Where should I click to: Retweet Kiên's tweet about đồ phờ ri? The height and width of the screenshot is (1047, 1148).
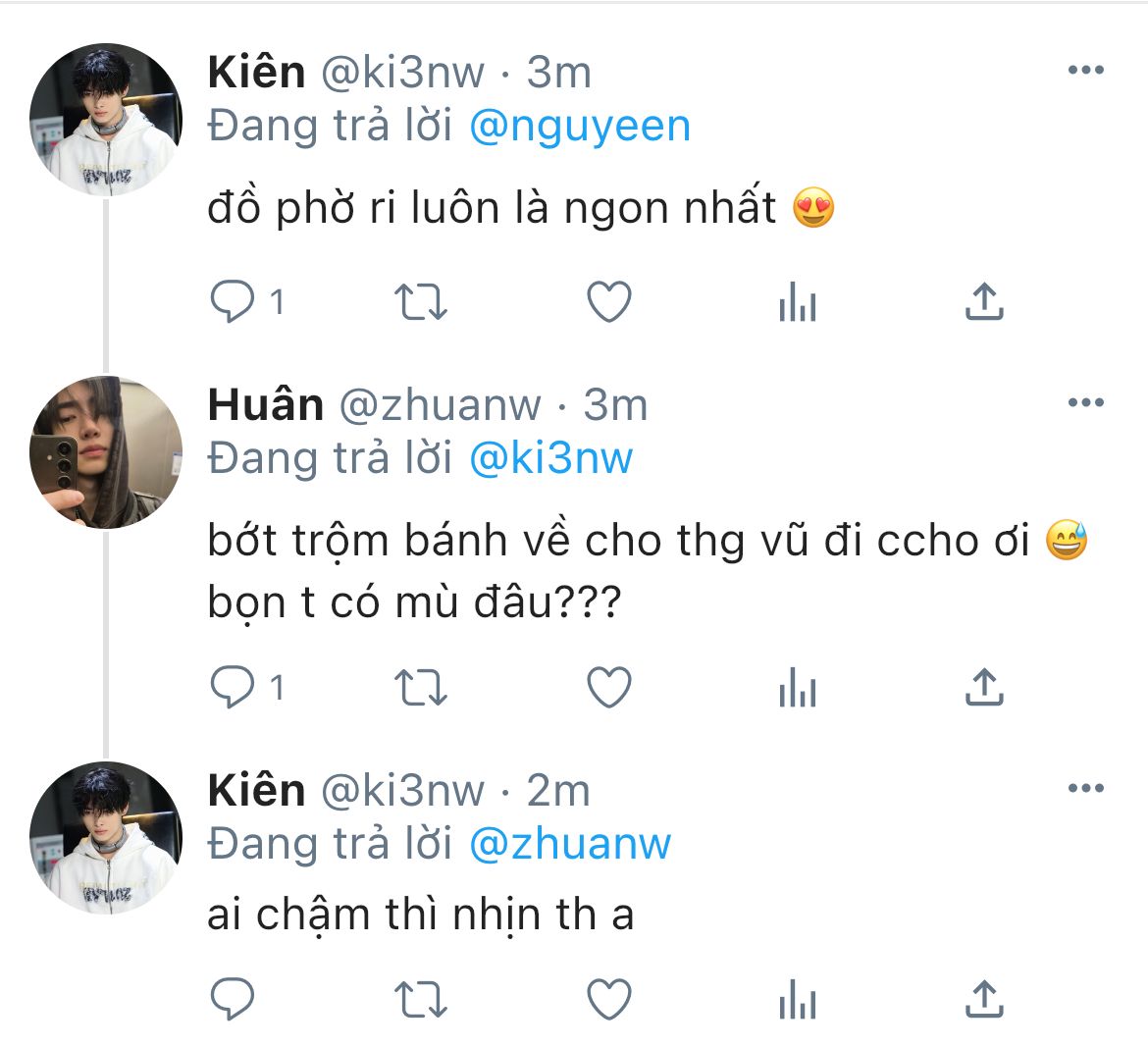click(421, 302)
